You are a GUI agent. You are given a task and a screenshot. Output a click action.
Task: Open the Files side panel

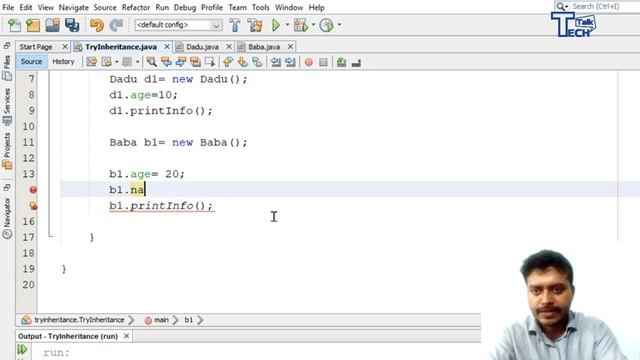[x=7, y=68]
